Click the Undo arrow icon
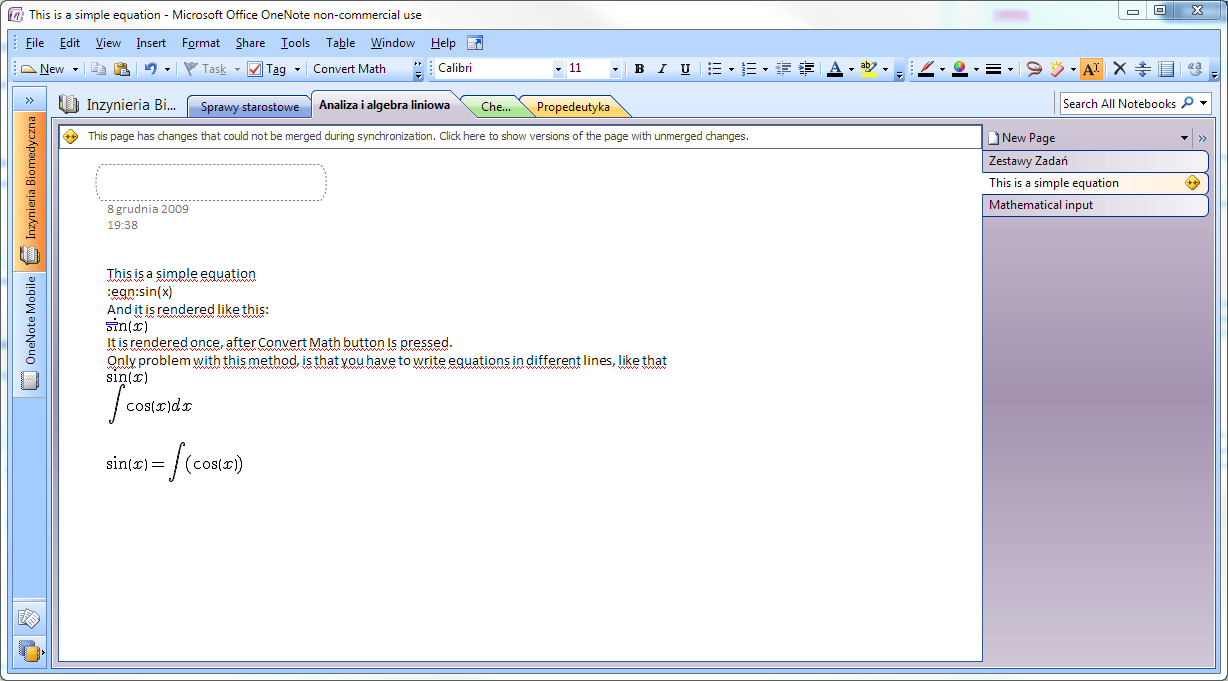Image resolution: width=1228 pixels, height=681 pixels. pos(150,69)
